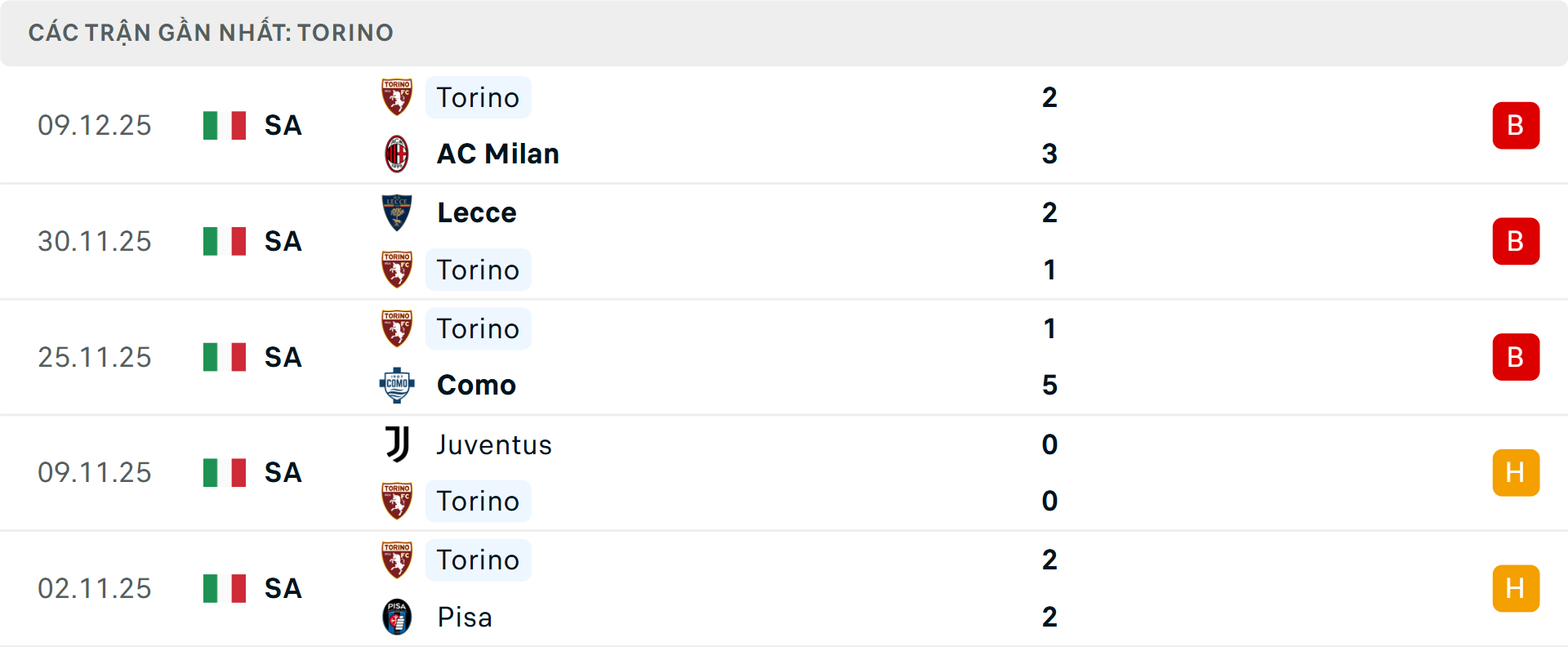
Task: Open the Juventus team name
Action: point(494,444)
